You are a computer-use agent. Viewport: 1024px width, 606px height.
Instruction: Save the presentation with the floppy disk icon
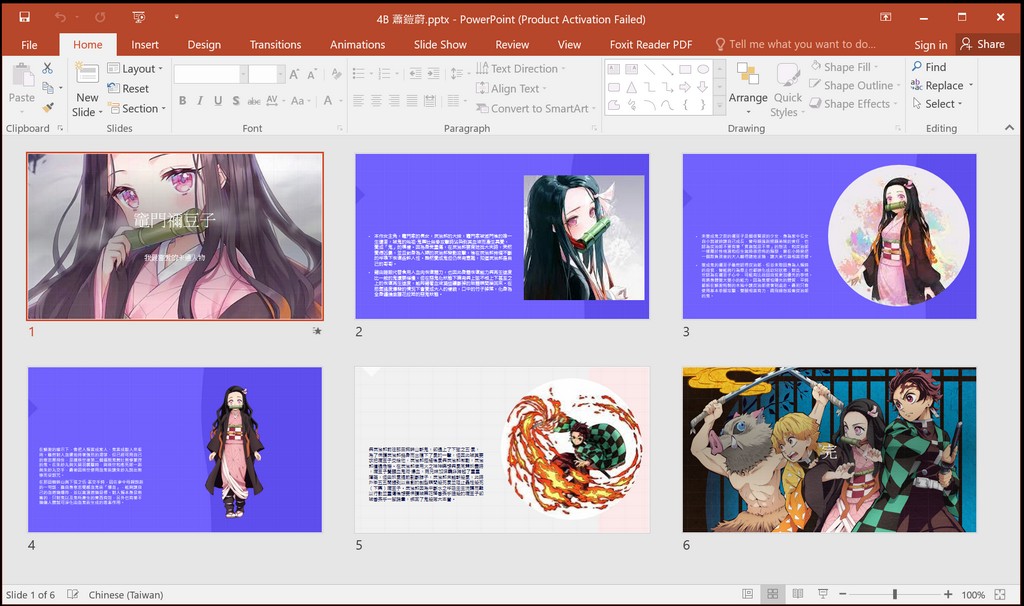[x=24, y=17]
